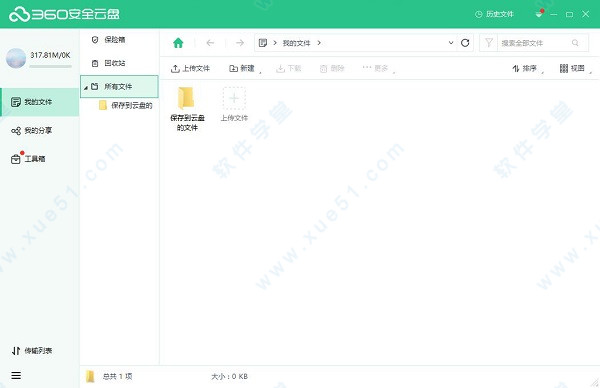Click the 搜索全部文件 search field
The width and height of the screenshot is (600, 388).
[538, 43]
